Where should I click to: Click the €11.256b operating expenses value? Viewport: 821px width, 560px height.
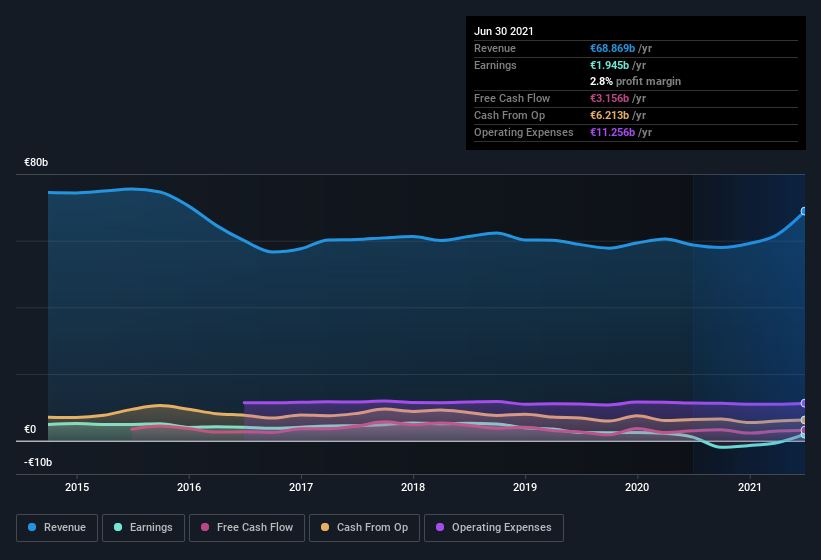(x=613, y=132)
